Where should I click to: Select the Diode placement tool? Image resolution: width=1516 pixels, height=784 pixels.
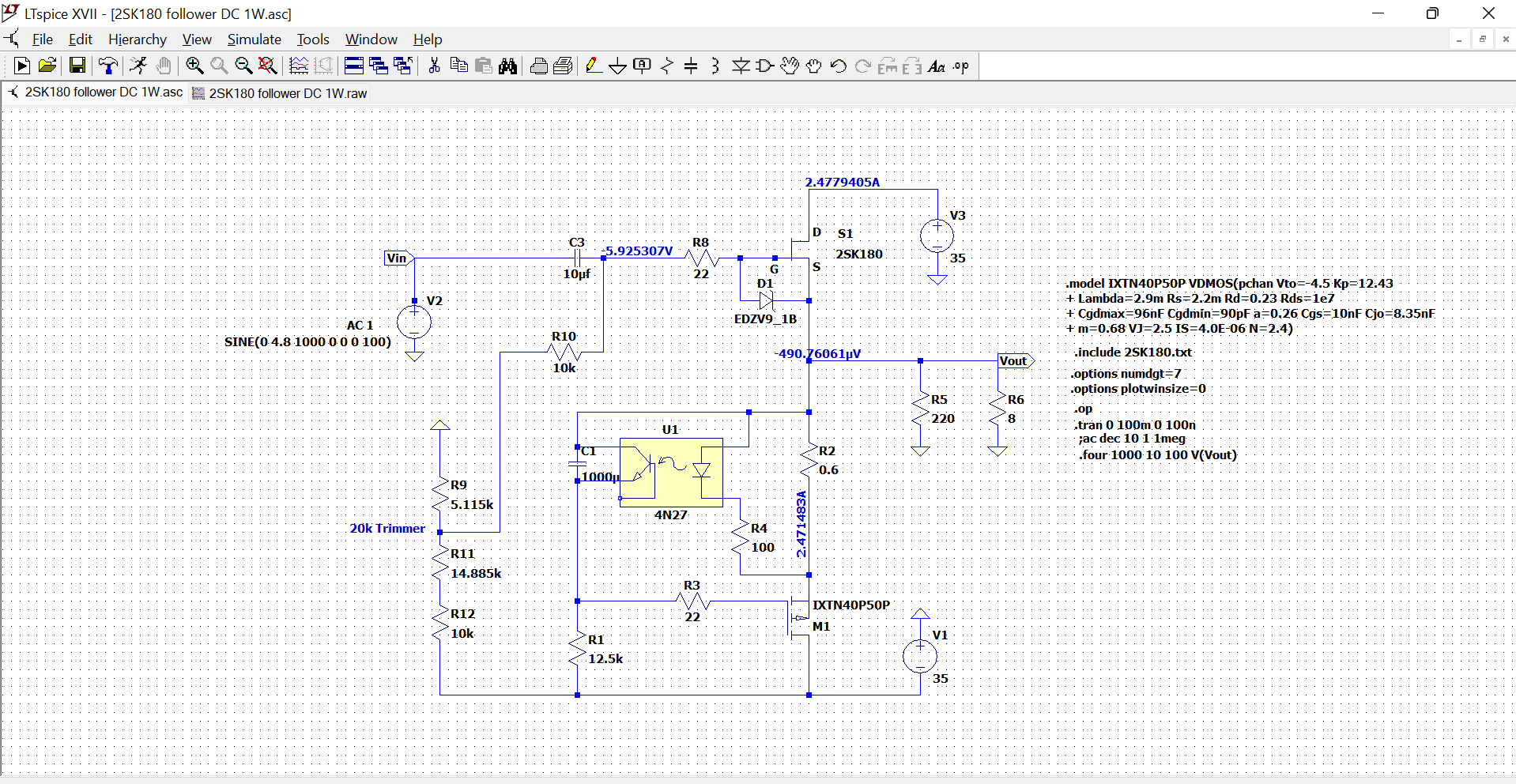[x=741, y=66]
